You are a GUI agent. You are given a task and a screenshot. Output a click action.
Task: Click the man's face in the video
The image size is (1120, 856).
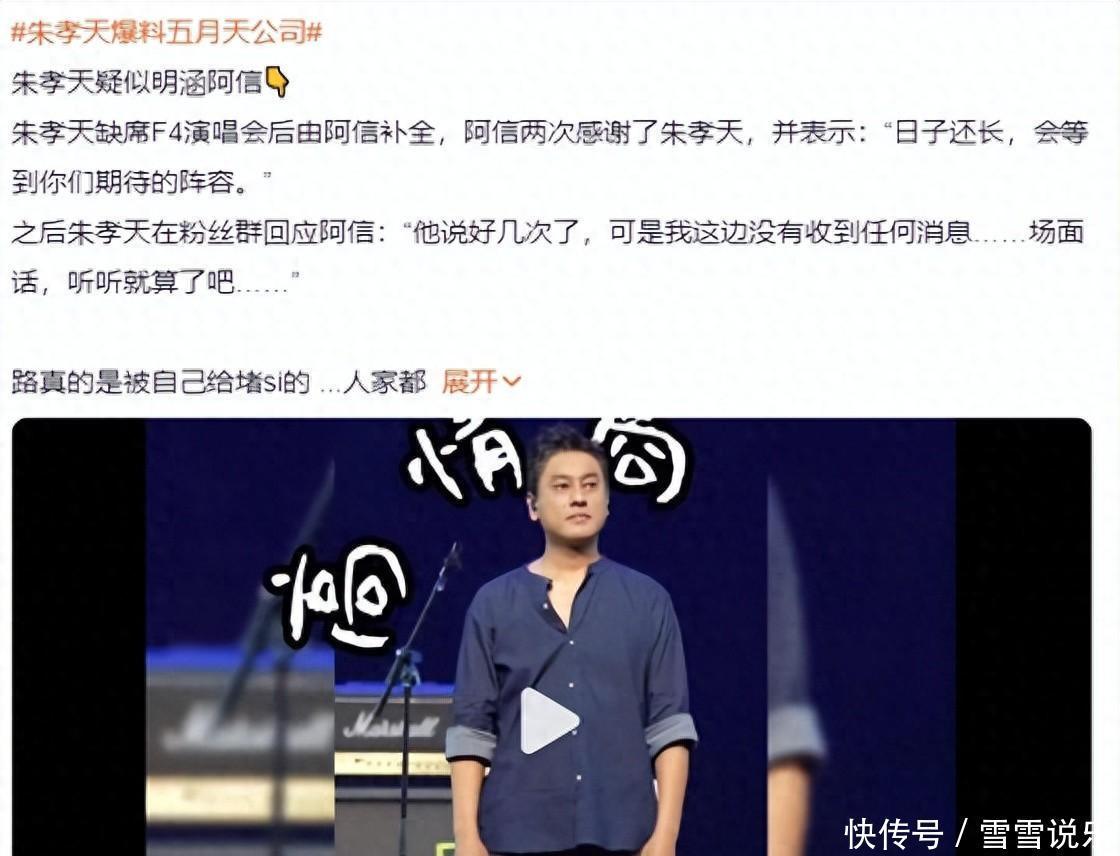click(x=570, y=493)
